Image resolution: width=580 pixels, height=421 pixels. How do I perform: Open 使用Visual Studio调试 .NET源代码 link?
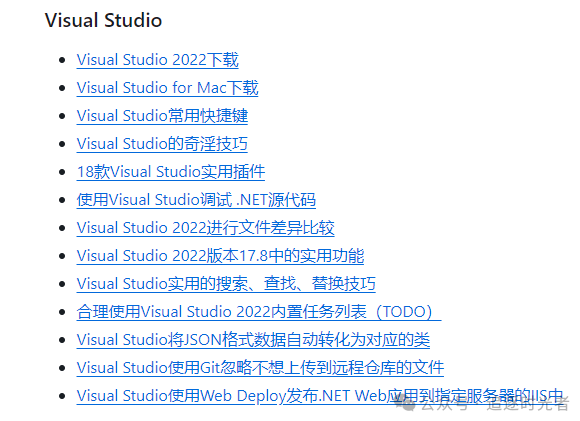196,200
